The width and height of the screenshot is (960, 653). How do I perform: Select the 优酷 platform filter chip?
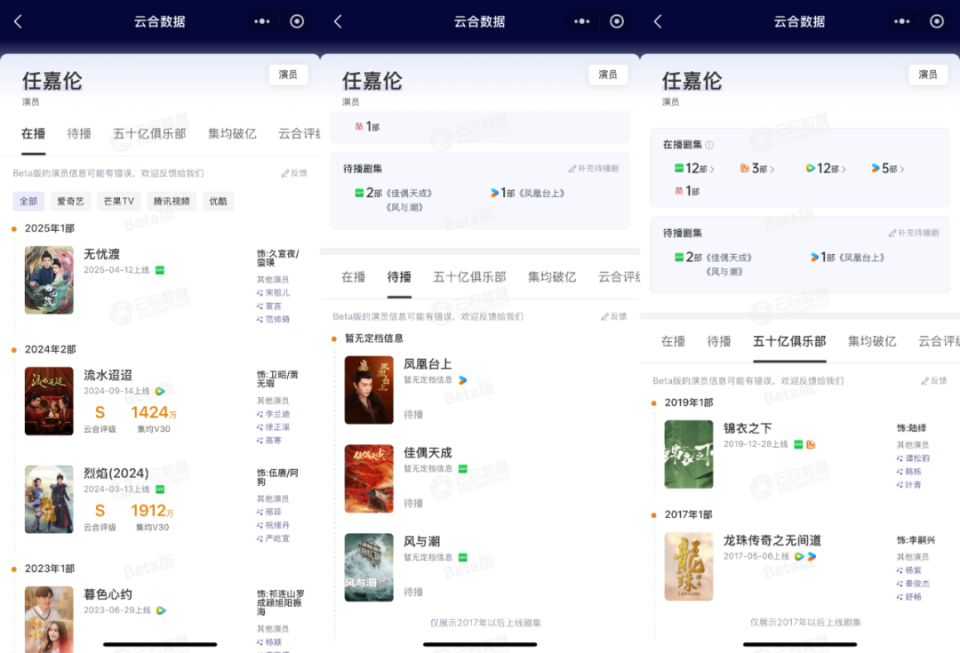click(x=218, y=201)
